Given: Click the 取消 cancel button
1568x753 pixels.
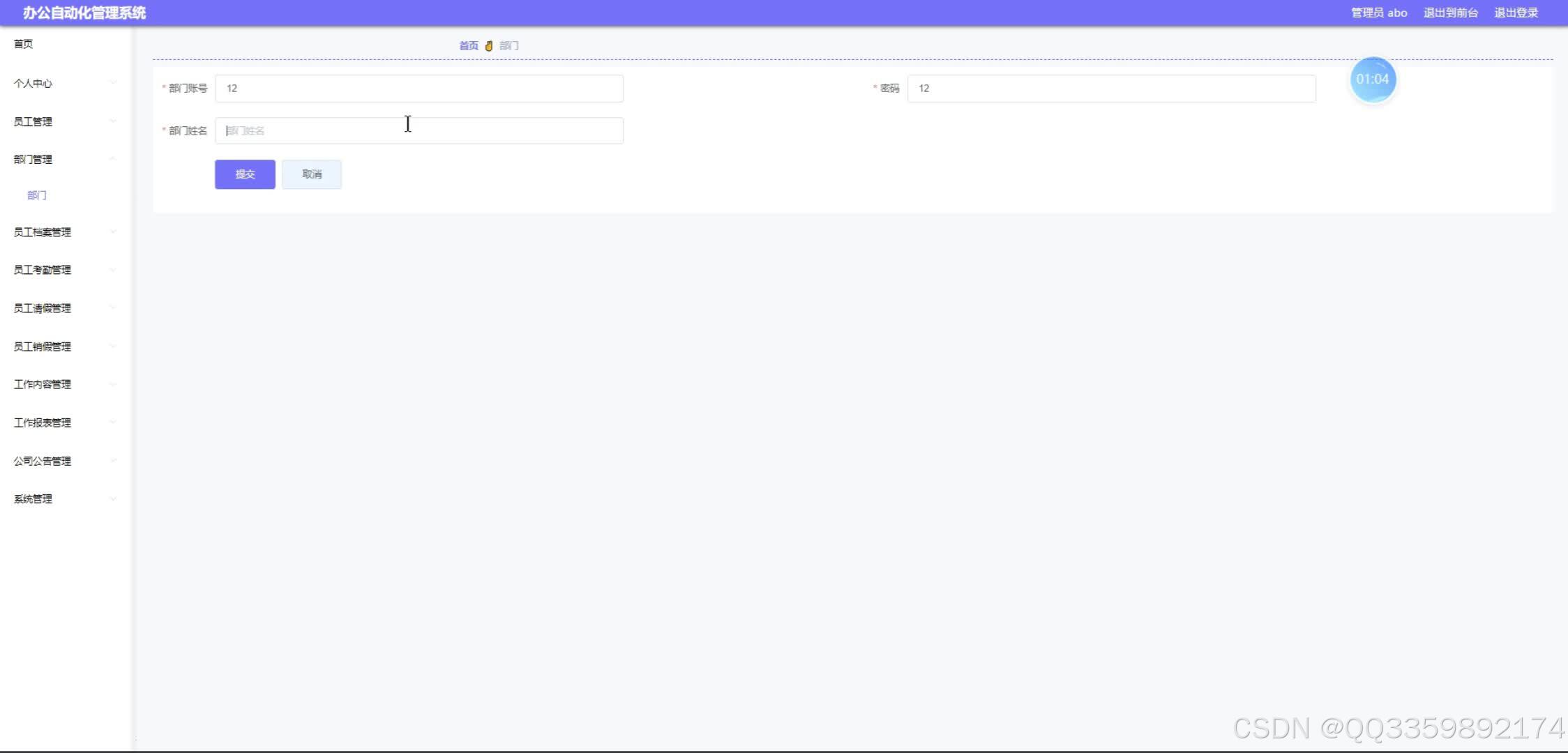Looking at the screenshot, I should tap(311, 174).
